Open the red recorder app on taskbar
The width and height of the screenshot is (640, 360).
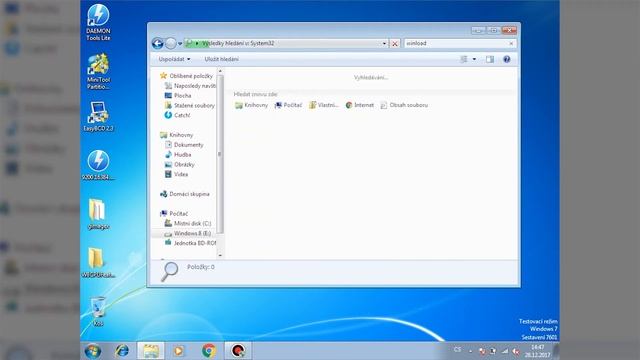(x=238, y=351)
